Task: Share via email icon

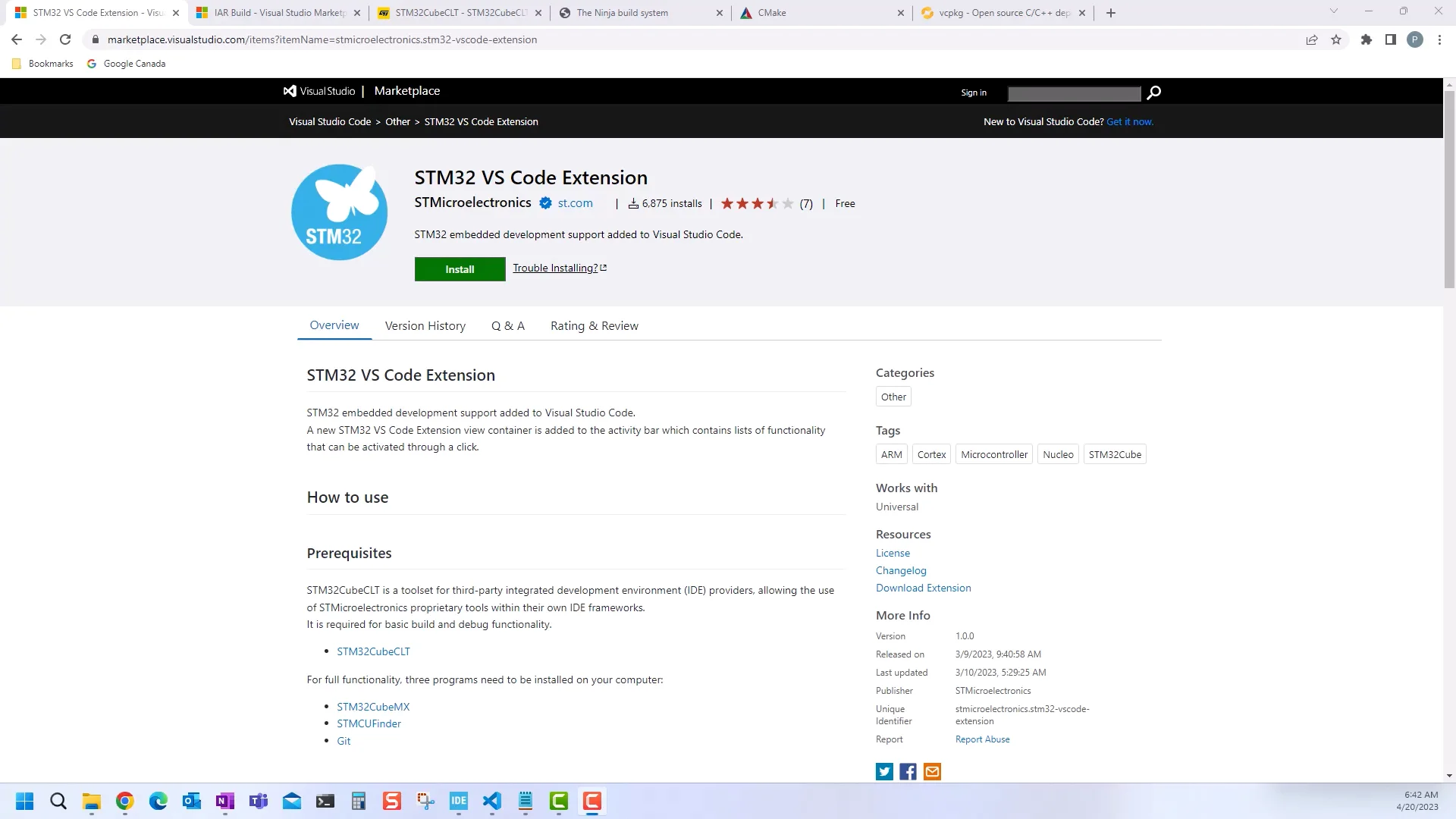Action: [932, 772]
